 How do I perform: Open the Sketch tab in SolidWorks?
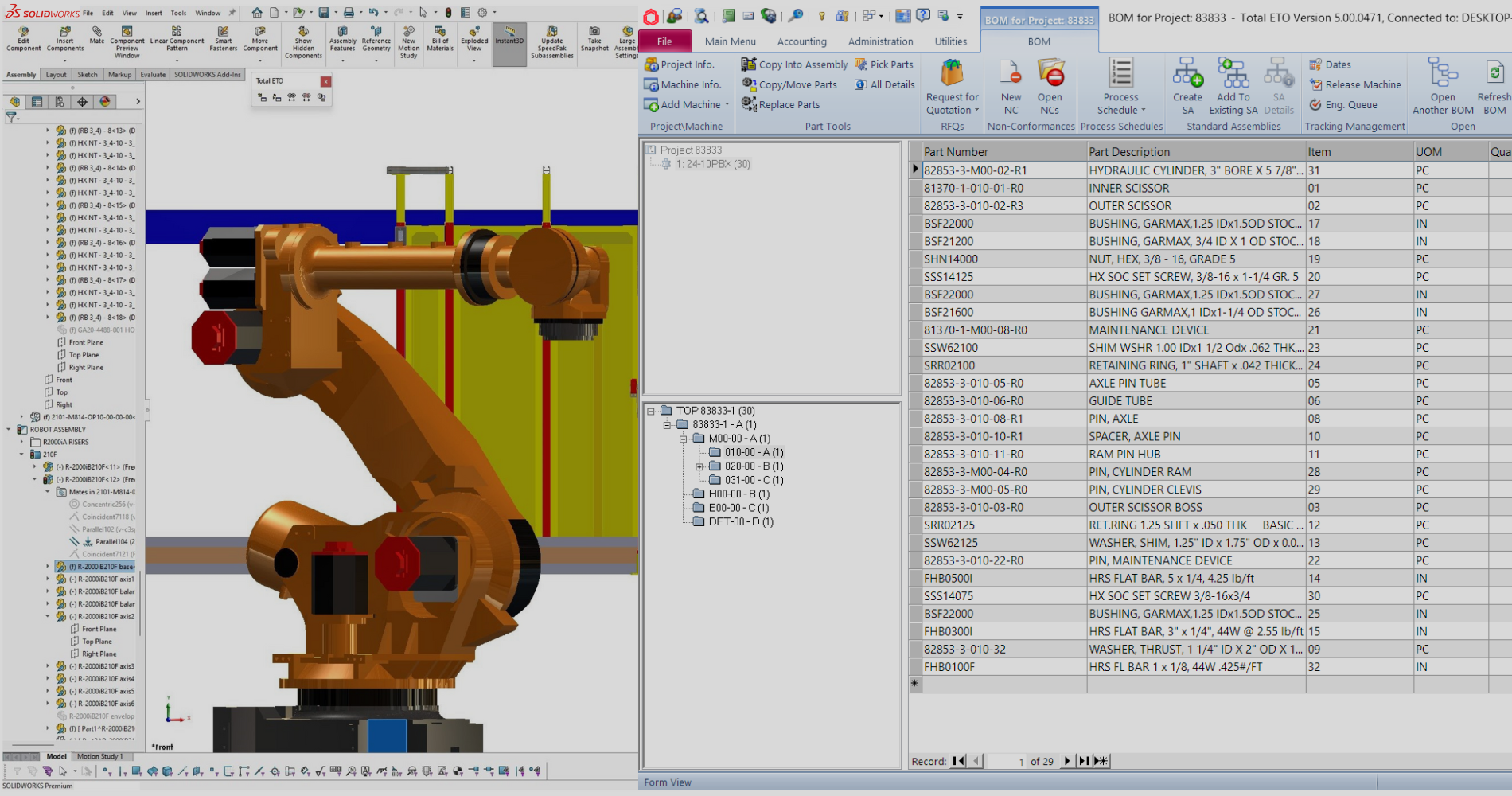88,75
